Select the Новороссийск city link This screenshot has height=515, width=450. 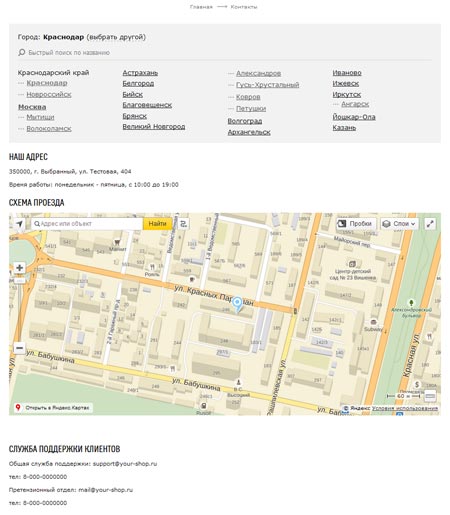pos(49,94)
